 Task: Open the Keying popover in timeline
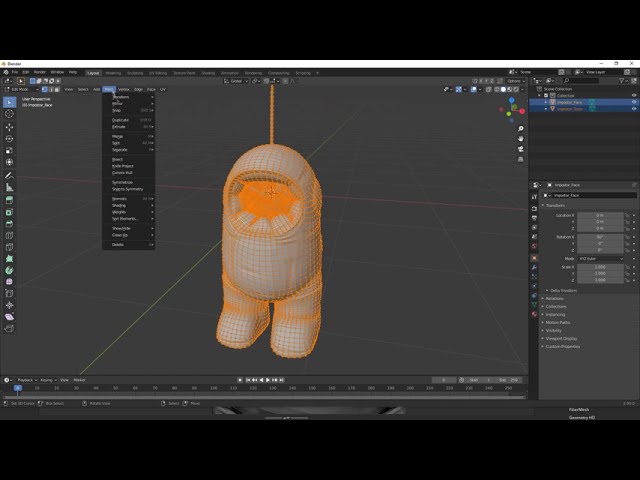point(48,380)
